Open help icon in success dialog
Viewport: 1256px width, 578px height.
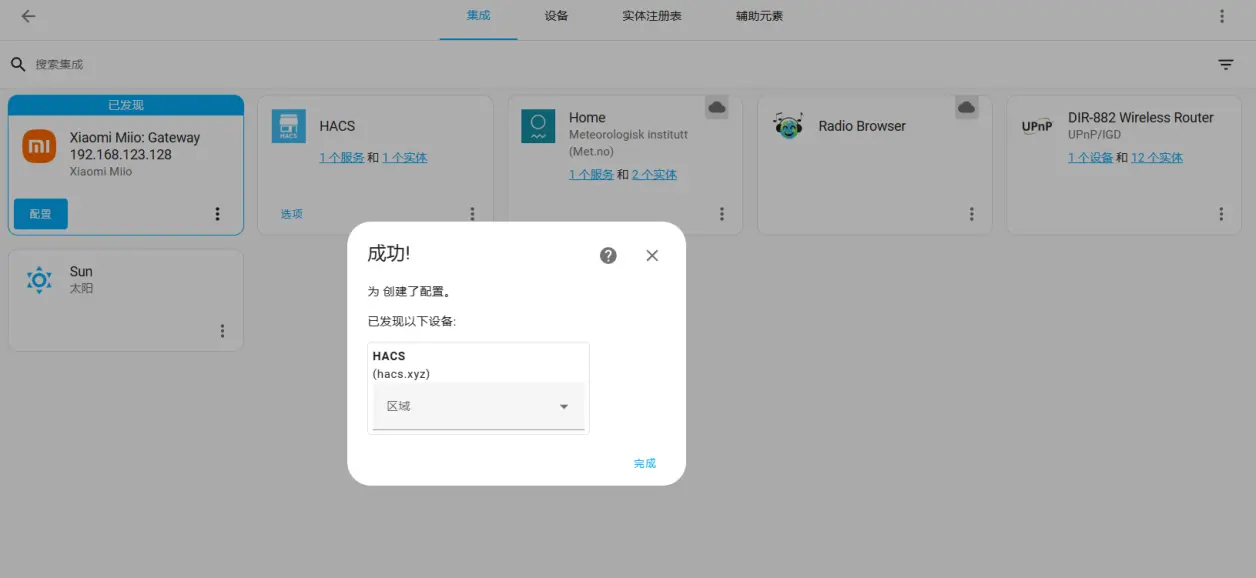tap(608, 256)
